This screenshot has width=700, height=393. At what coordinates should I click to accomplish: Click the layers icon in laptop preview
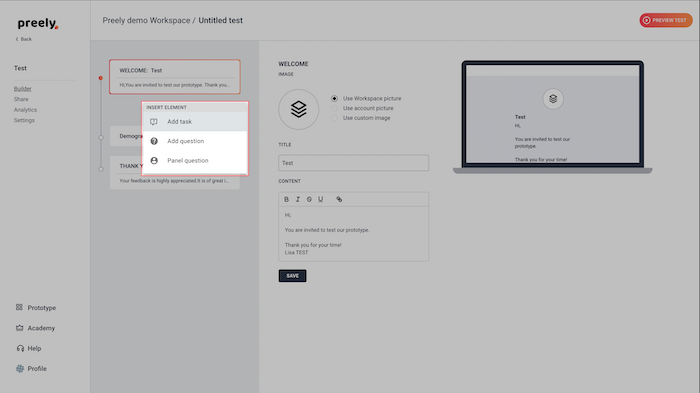point(553,99)
